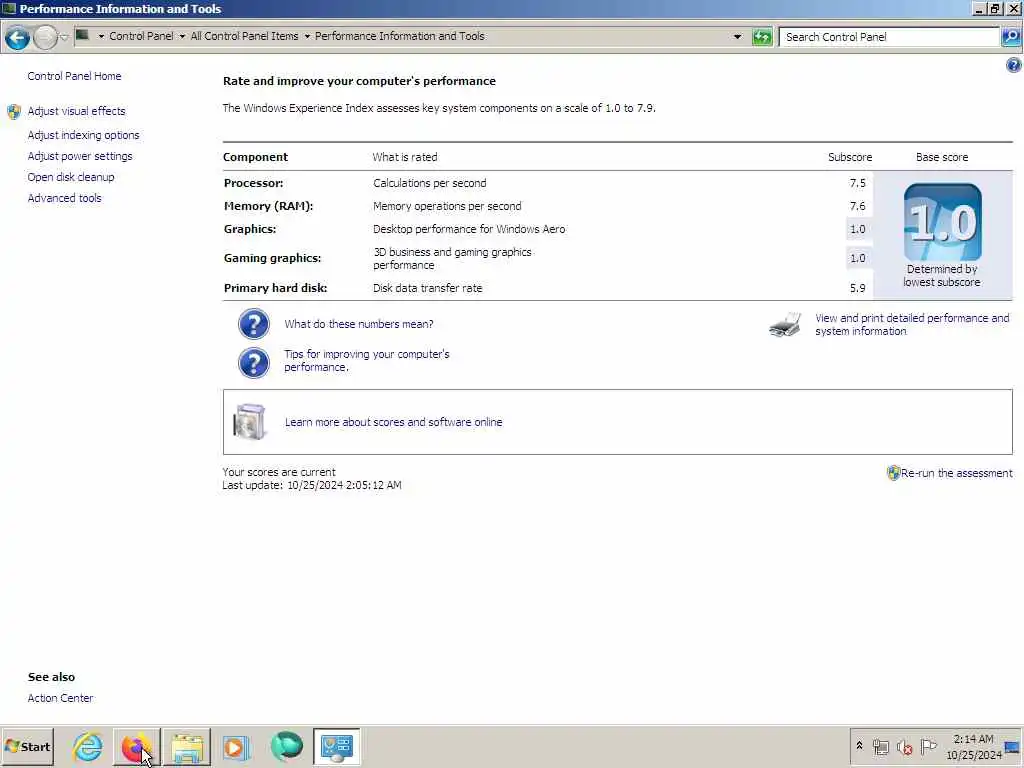Click Show desktop icon beside clock
Screen dimensions: 1024x768
pos(1012,746)
